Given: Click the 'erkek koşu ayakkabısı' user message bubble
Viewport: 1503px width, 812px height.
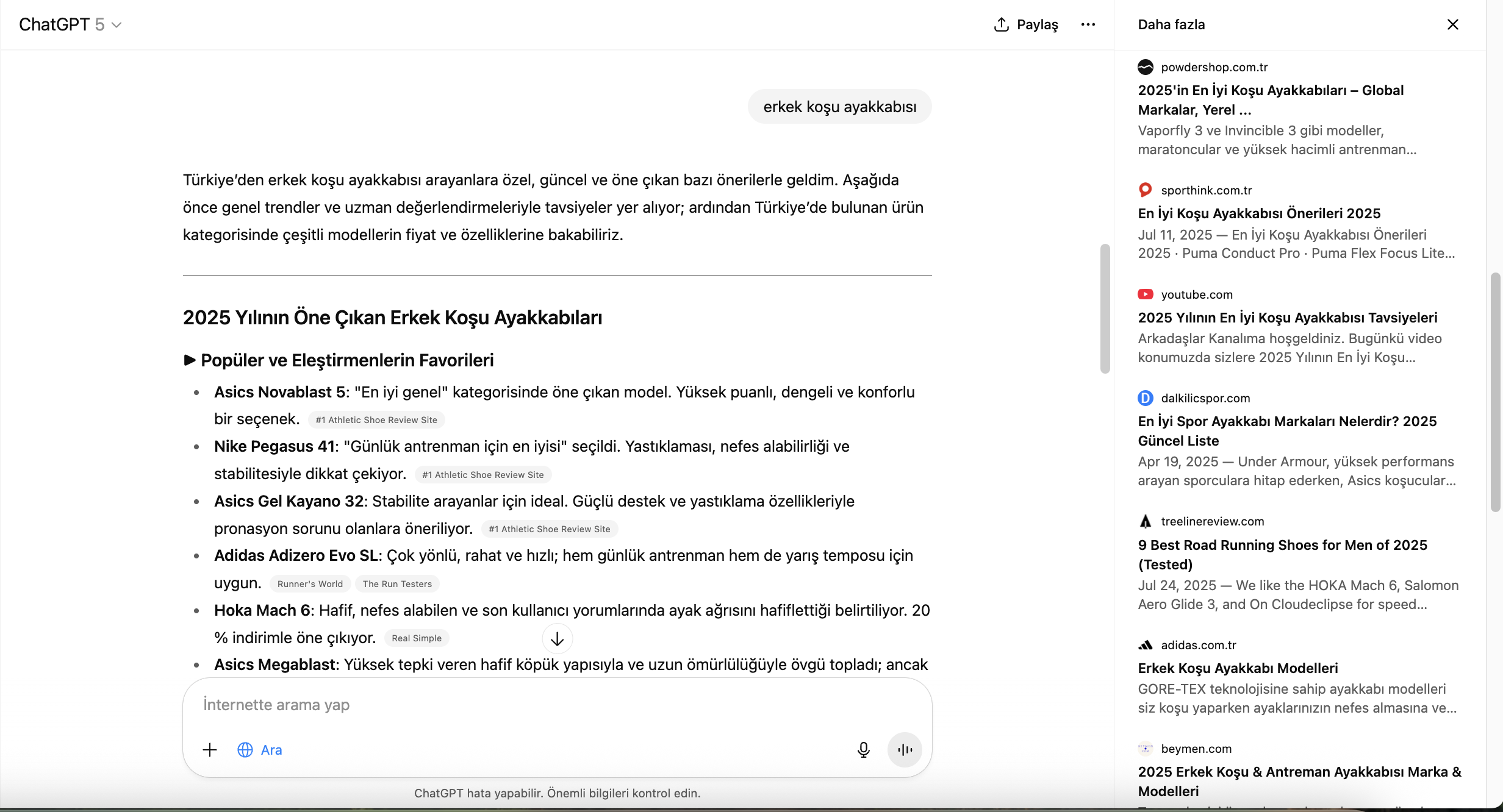Looking at the screenshot, I should (x=840, y=107).
